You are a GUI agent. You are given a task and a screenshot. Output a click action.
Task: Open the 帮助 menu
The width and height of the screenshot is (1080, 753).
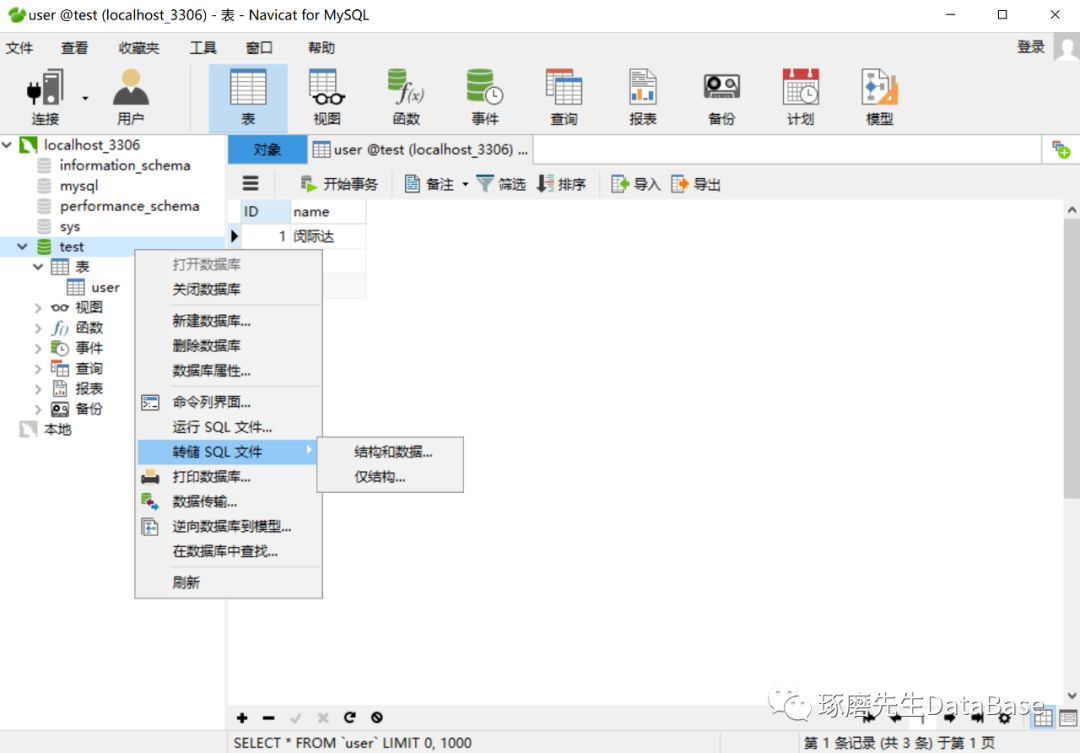pyautogui.click(x=322, y=48)
